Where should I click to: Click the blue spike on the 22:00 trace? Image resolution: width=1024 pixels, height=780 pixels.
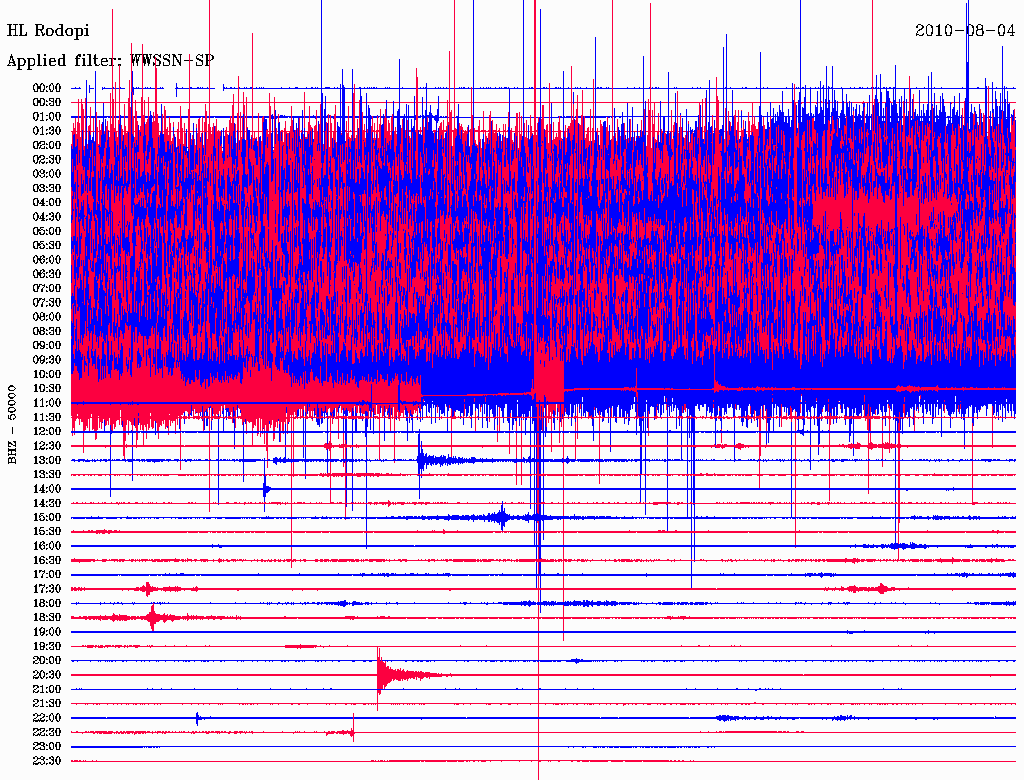[197, 718]
